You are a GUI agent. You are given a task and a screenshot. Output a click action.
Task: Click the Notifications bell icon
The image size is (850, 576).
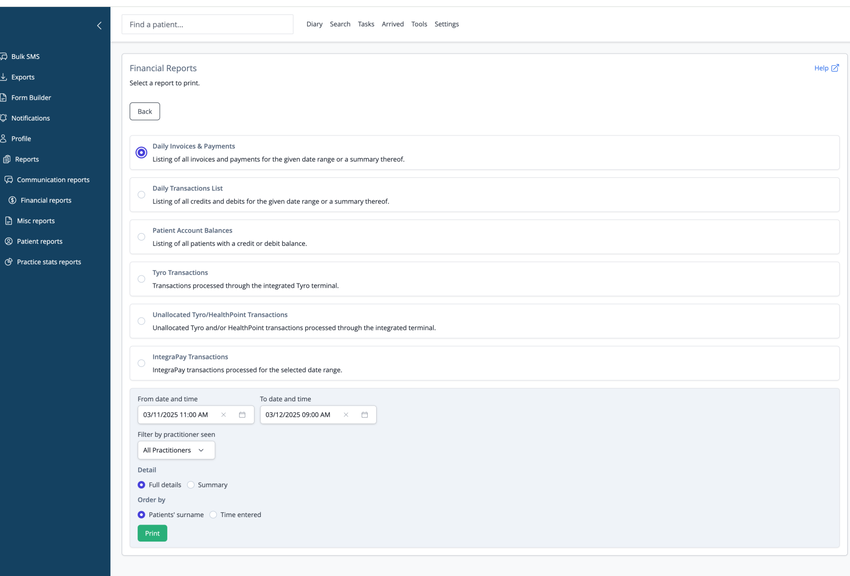point(3,118)
